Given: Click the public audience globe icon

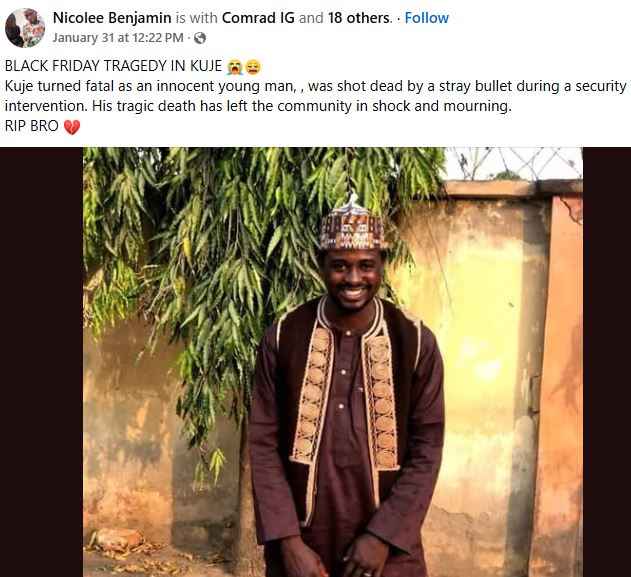Looking at the screenshot, I should [x=200, y=38].
